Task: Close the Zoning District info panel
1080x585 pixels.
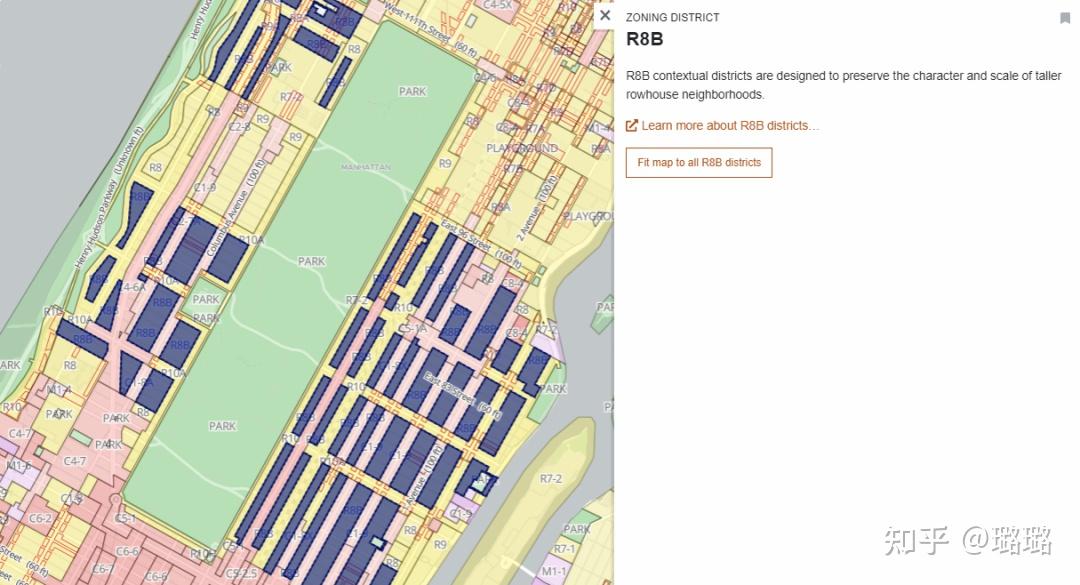Action: 605,16
